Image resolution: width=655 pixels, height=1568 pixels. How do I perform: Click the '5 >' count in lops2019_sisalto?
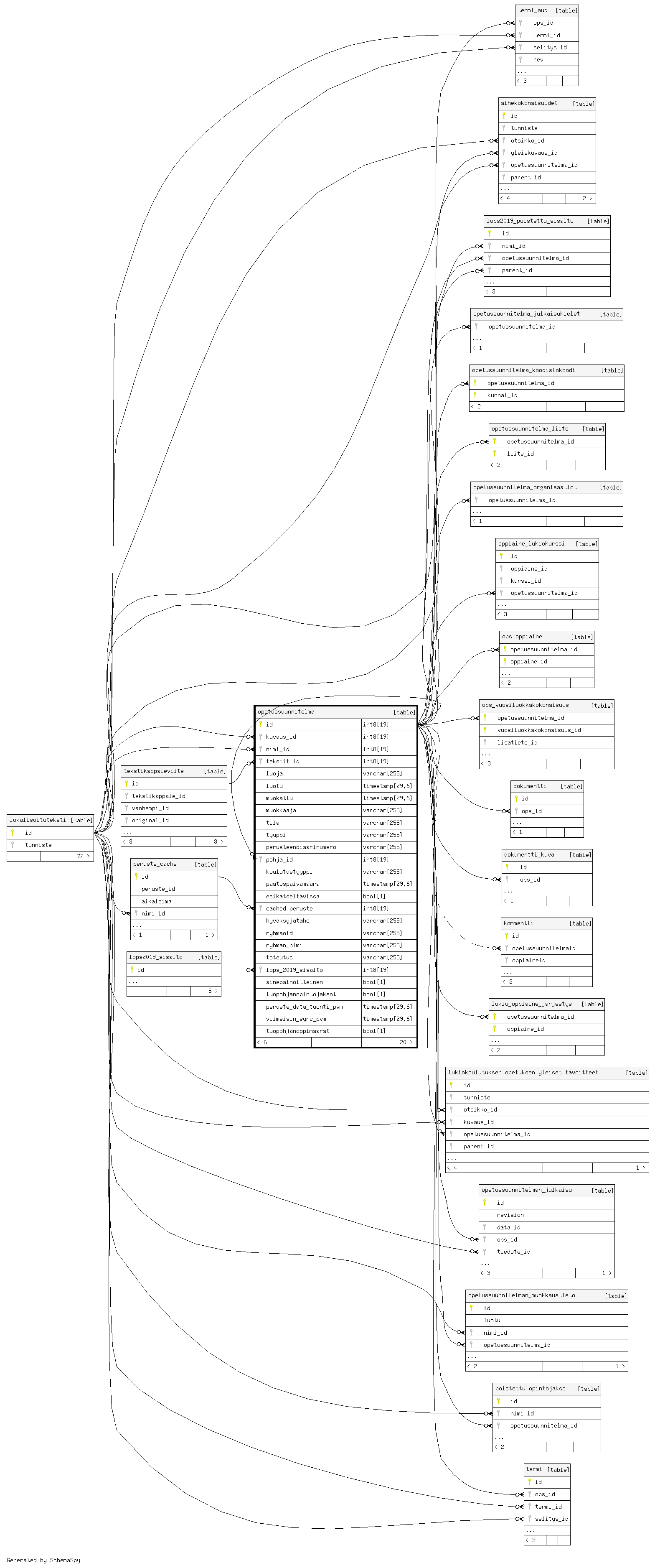[212, 991]
